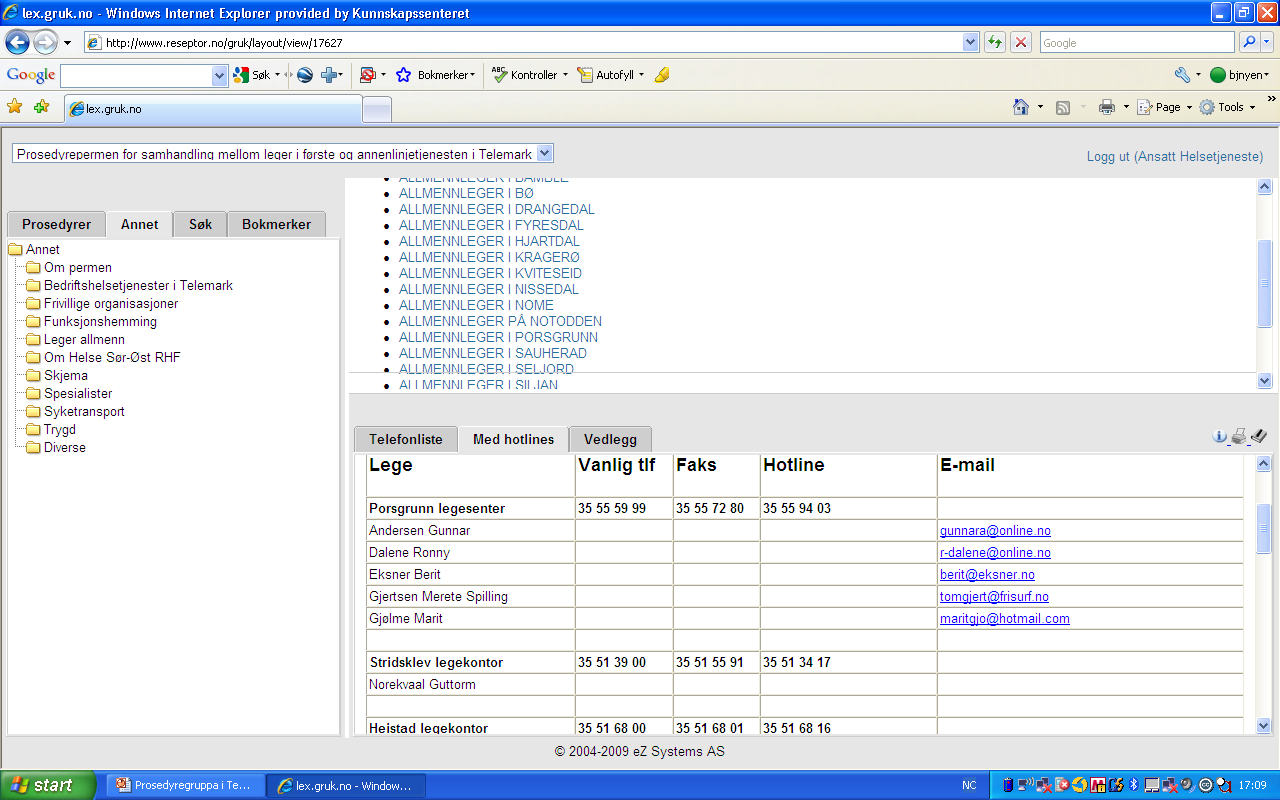Screen dimensions: 1280x800
Task: Go back with the browser Back arrow
Action: pos(17,42)
